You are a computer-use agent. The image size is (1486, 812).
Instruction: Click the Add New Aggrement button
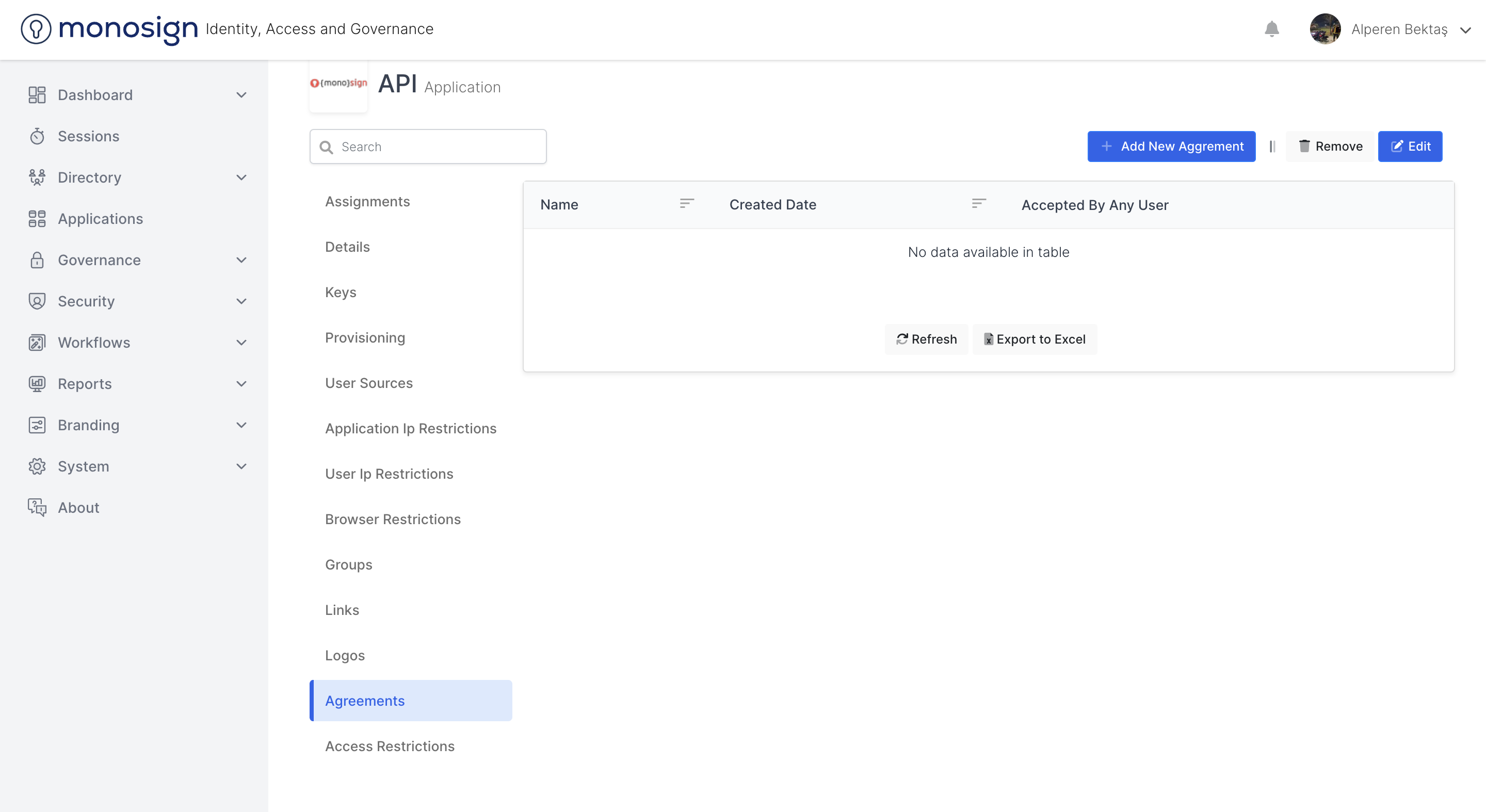(x=1171, y=147)
